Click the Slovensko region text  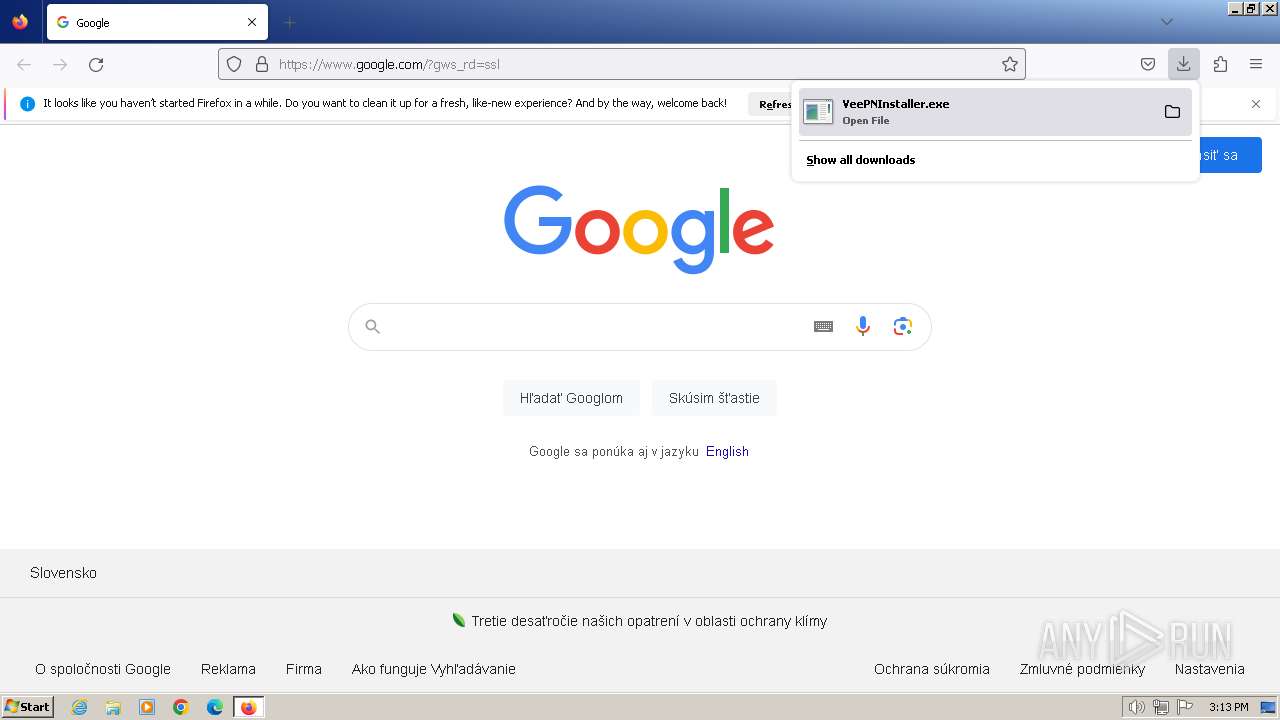click(x=63, y=573)
